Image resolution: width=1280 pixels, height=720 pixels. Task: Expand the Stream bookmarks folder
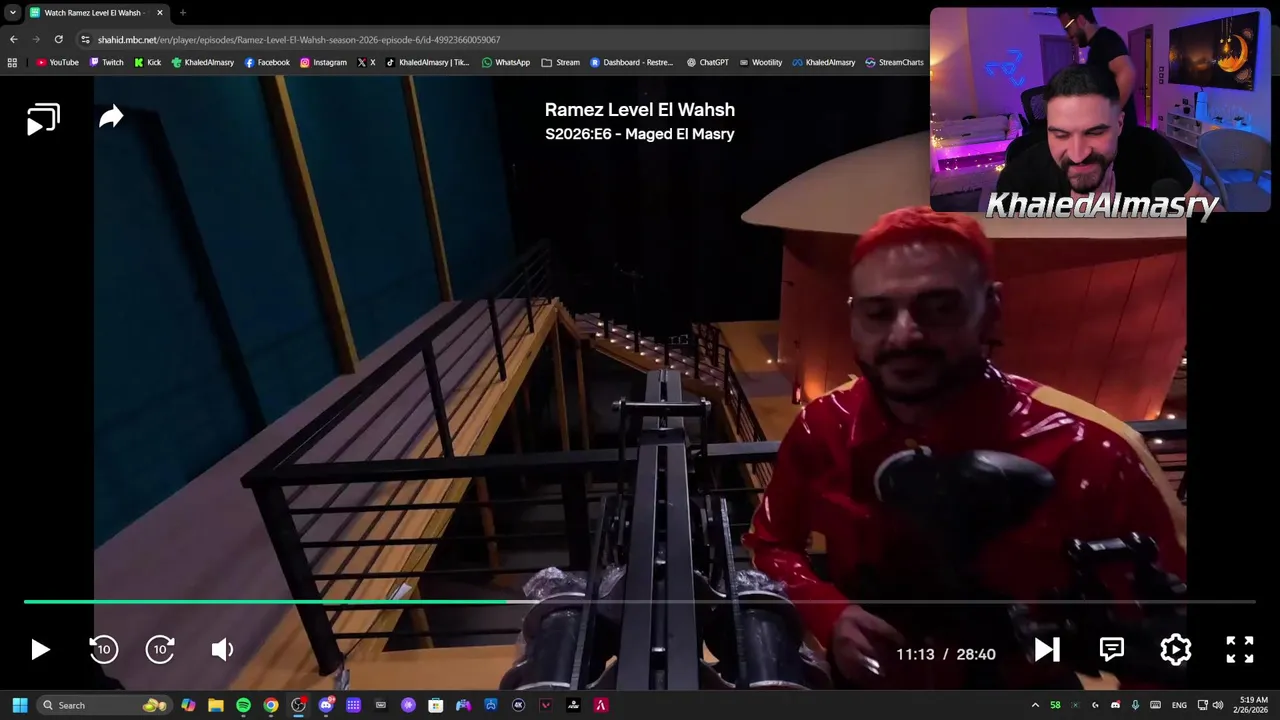coord(560,62)
